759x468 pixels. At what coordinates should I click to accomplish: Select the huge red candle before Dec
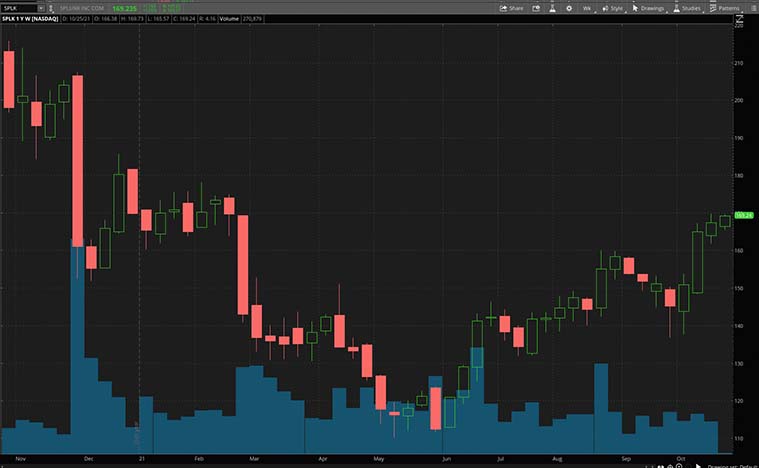(77, 161)
